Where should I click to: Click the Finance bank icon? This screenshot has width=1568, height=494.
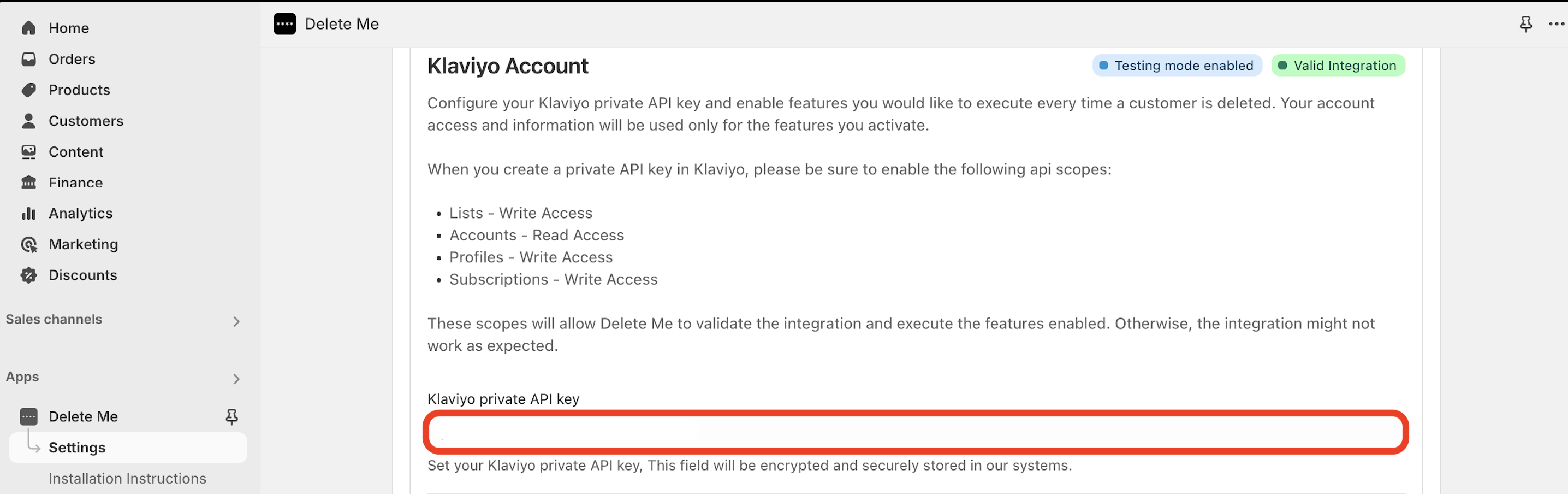click(x=28, y=183)
